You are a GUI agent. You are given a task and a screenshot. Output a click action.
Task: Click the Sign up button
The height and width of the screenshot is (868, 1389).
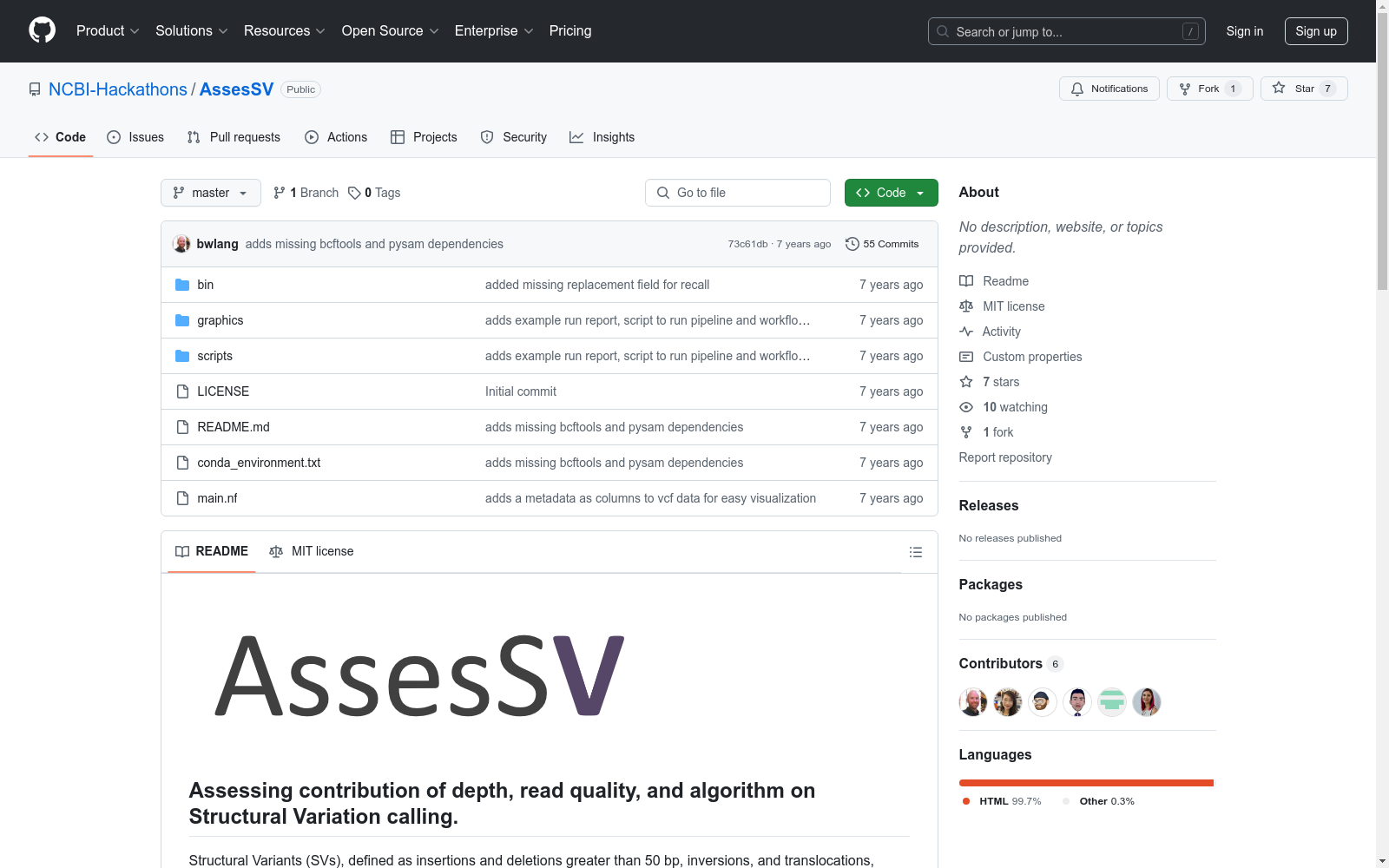click(1316, 31)
